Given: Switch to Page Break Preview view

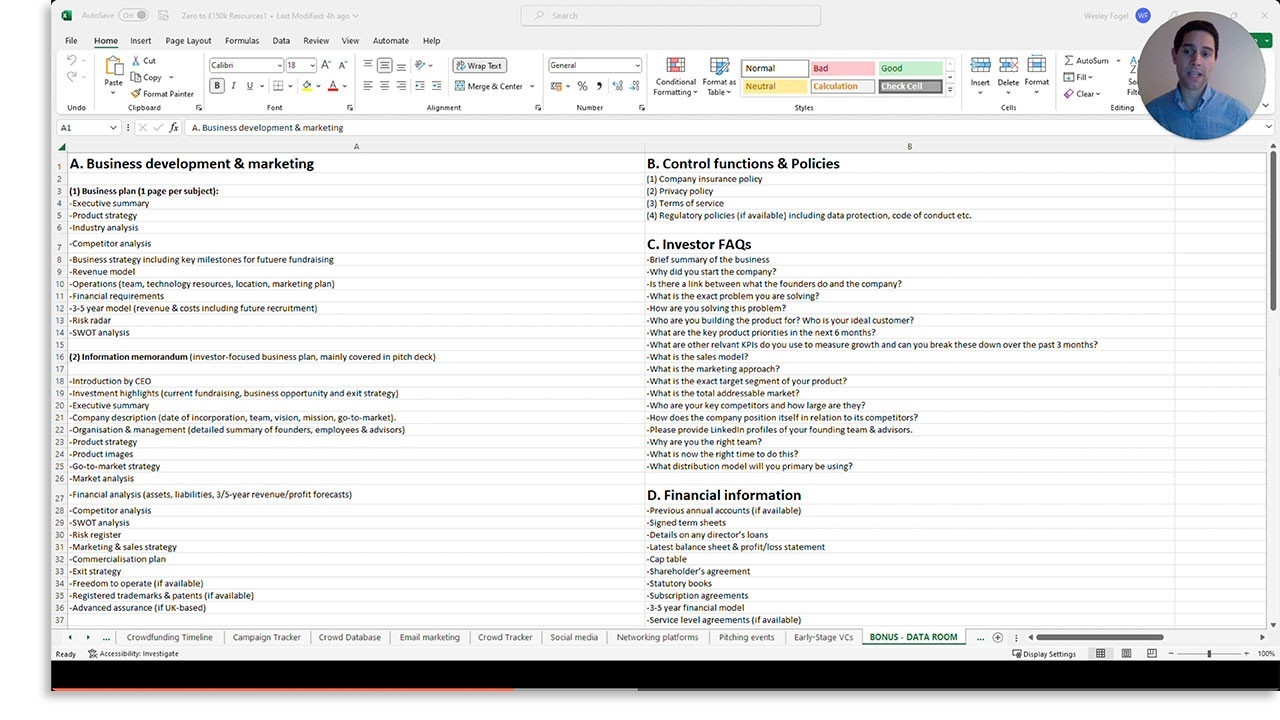Looking at the screenshot, I should (1150, 654).
